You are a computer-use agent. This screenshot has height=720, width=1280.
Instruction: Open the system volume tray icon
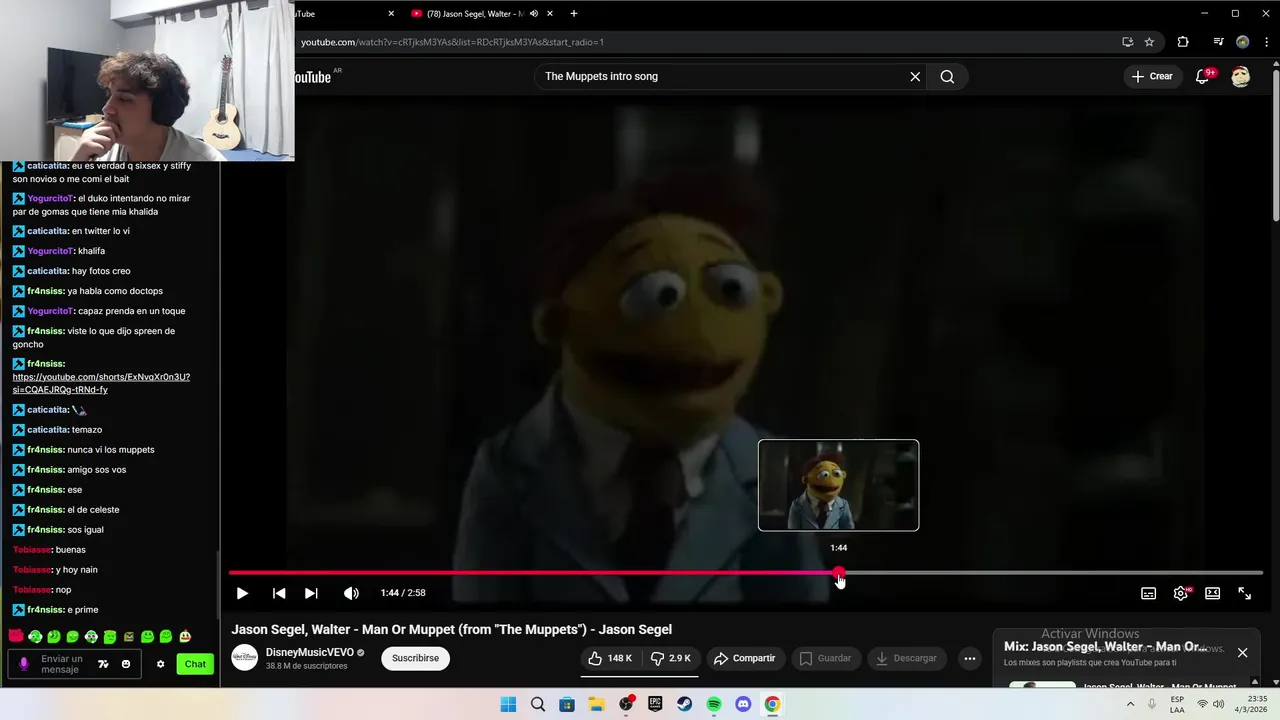(1218, 704)
